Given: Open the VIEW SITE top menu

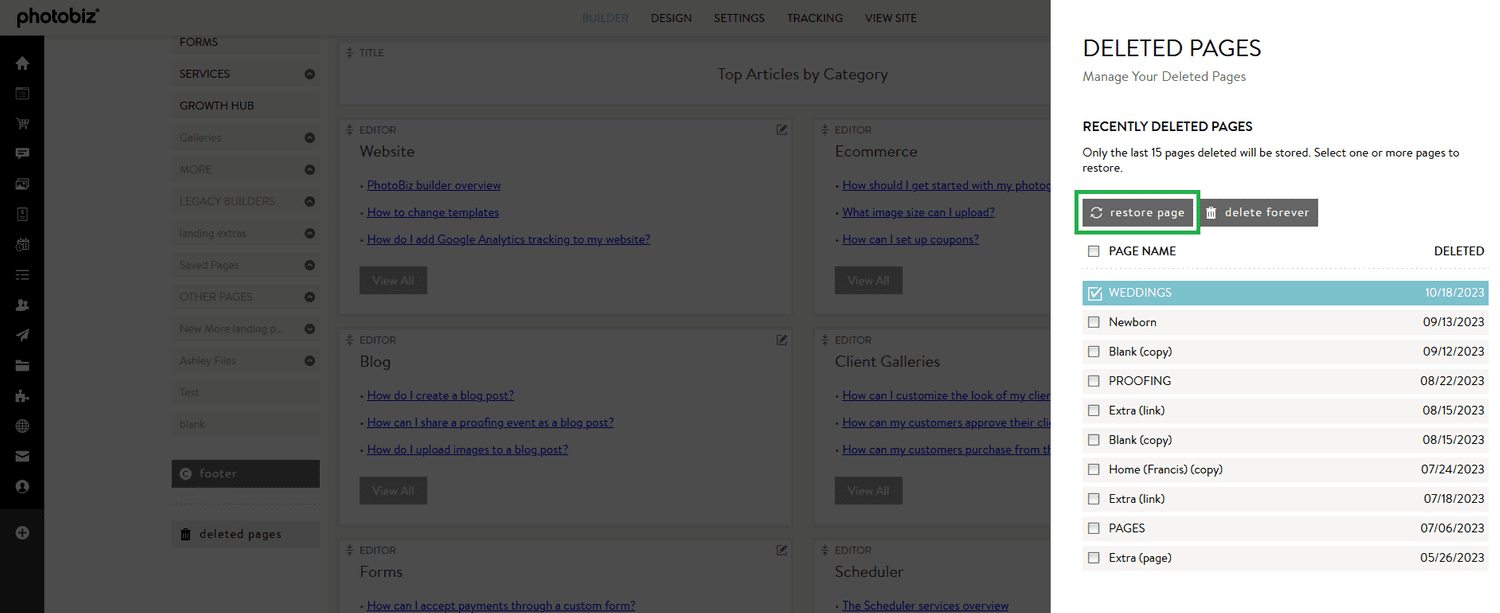Looking at the screenshot, I should tap(890, 18).
